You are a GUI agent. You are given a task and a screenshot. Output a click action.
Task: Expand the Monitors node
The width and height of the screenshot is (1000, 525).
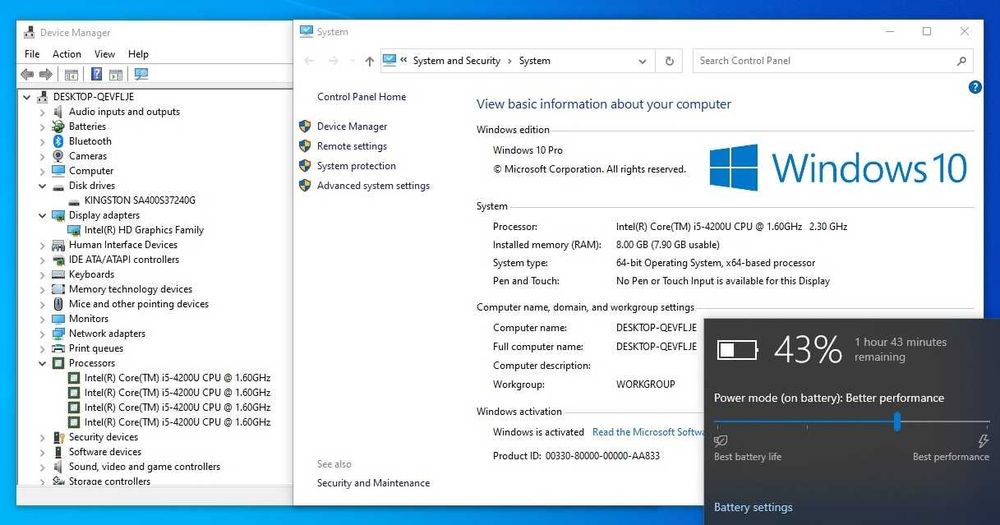(x=42, y=319)
